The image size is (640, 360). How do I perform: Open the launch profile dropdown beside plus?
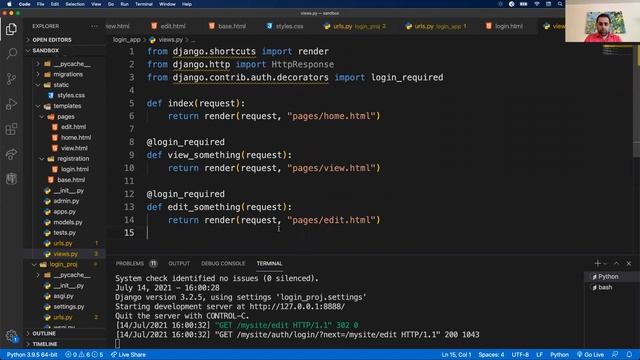605,264
